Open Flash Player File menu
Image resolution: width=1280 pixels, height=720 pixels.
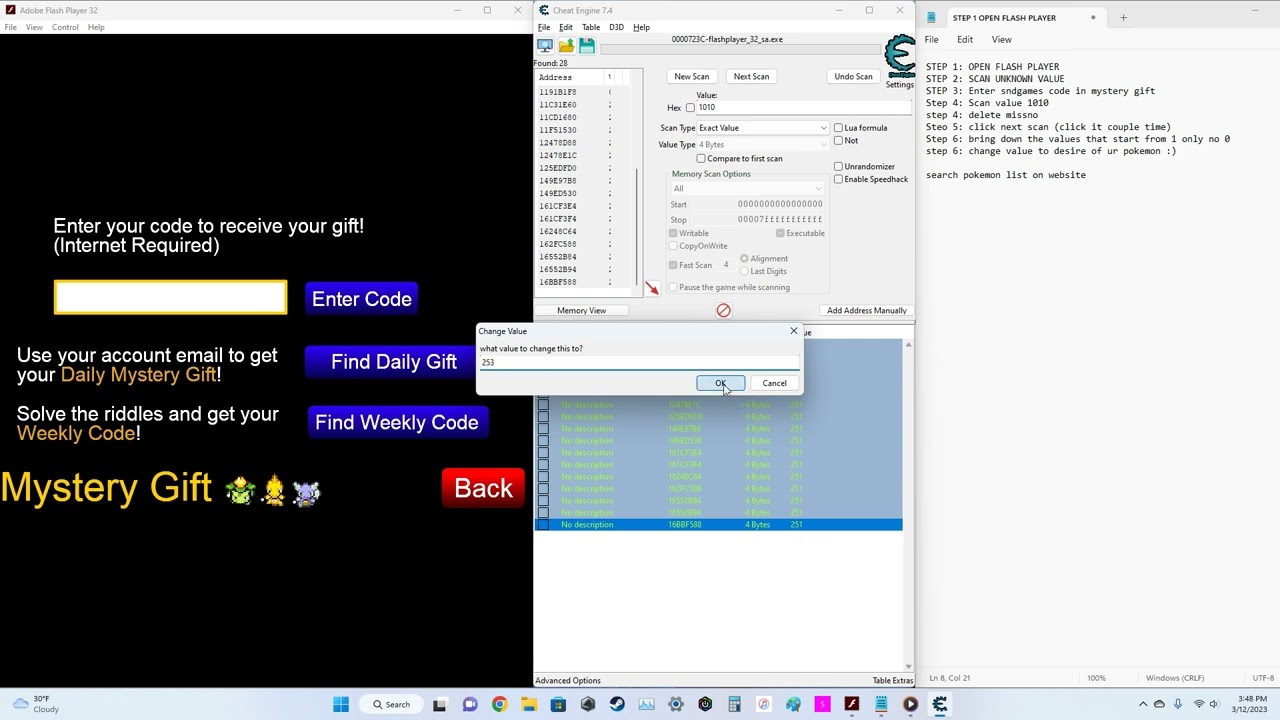(x=11, y=27)
